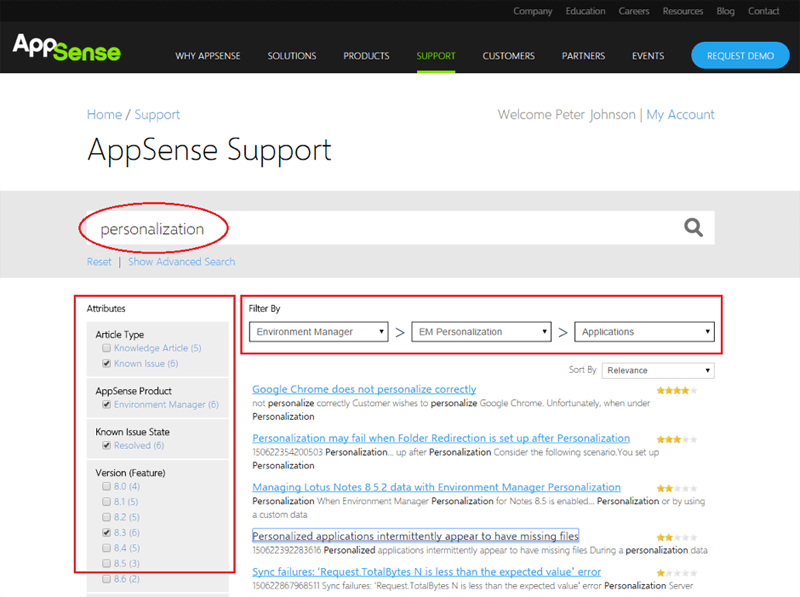Go to the Support menu item

(436, 56)
